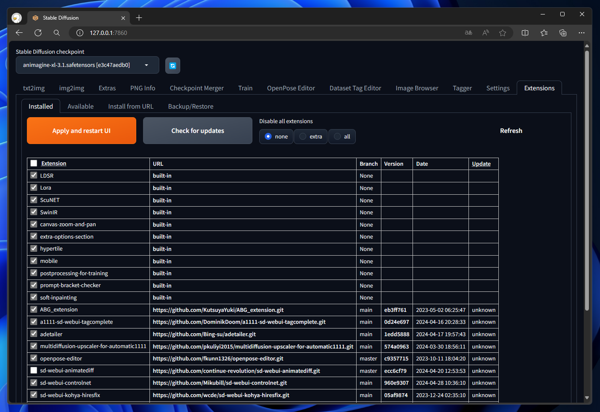Click the adetailer GitHub URL
This screenshot has width=600, height=412.
click(x=204, y=334)
